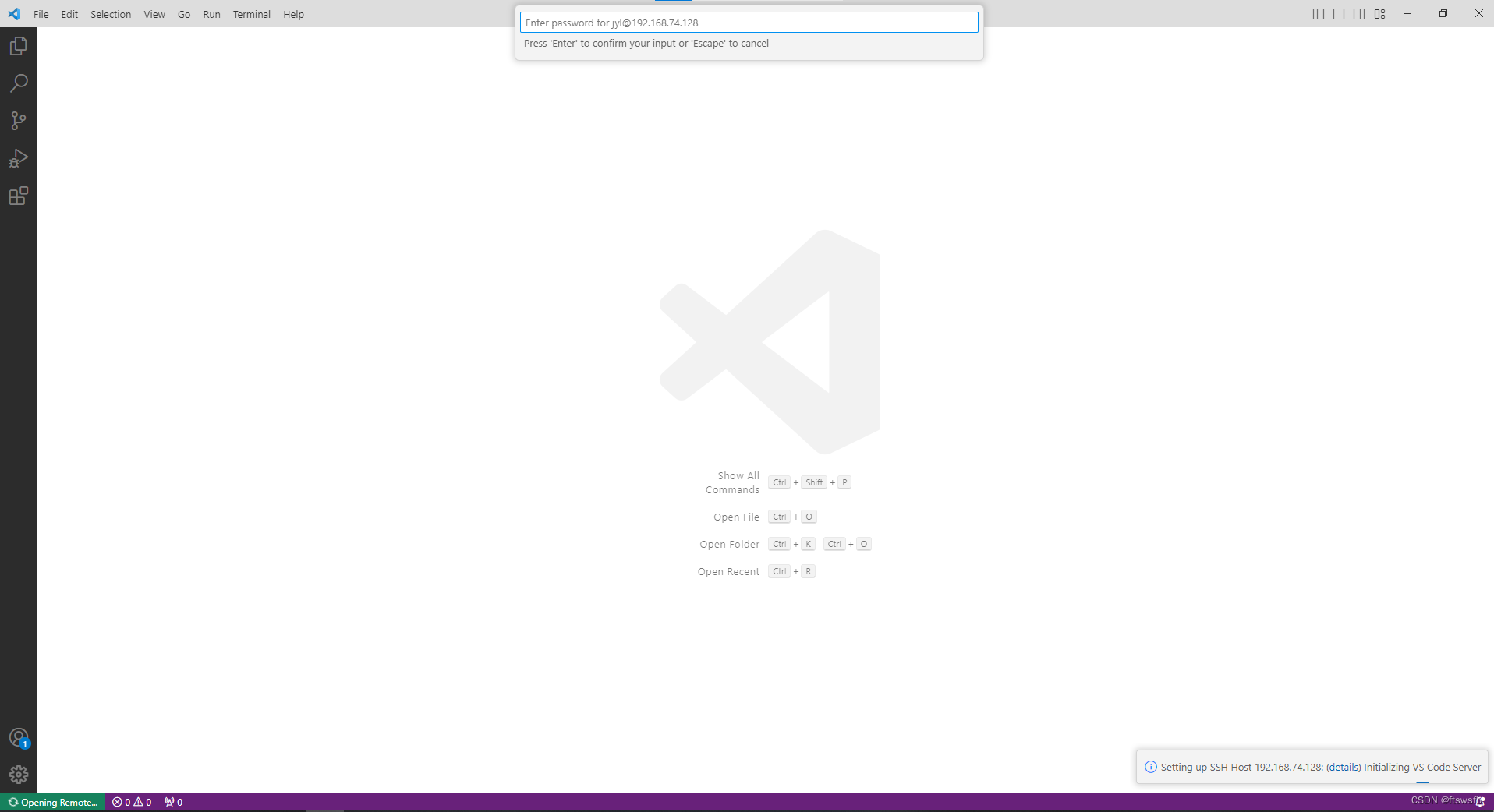Toggle Secondary Side Bar layout icon

1359,14
